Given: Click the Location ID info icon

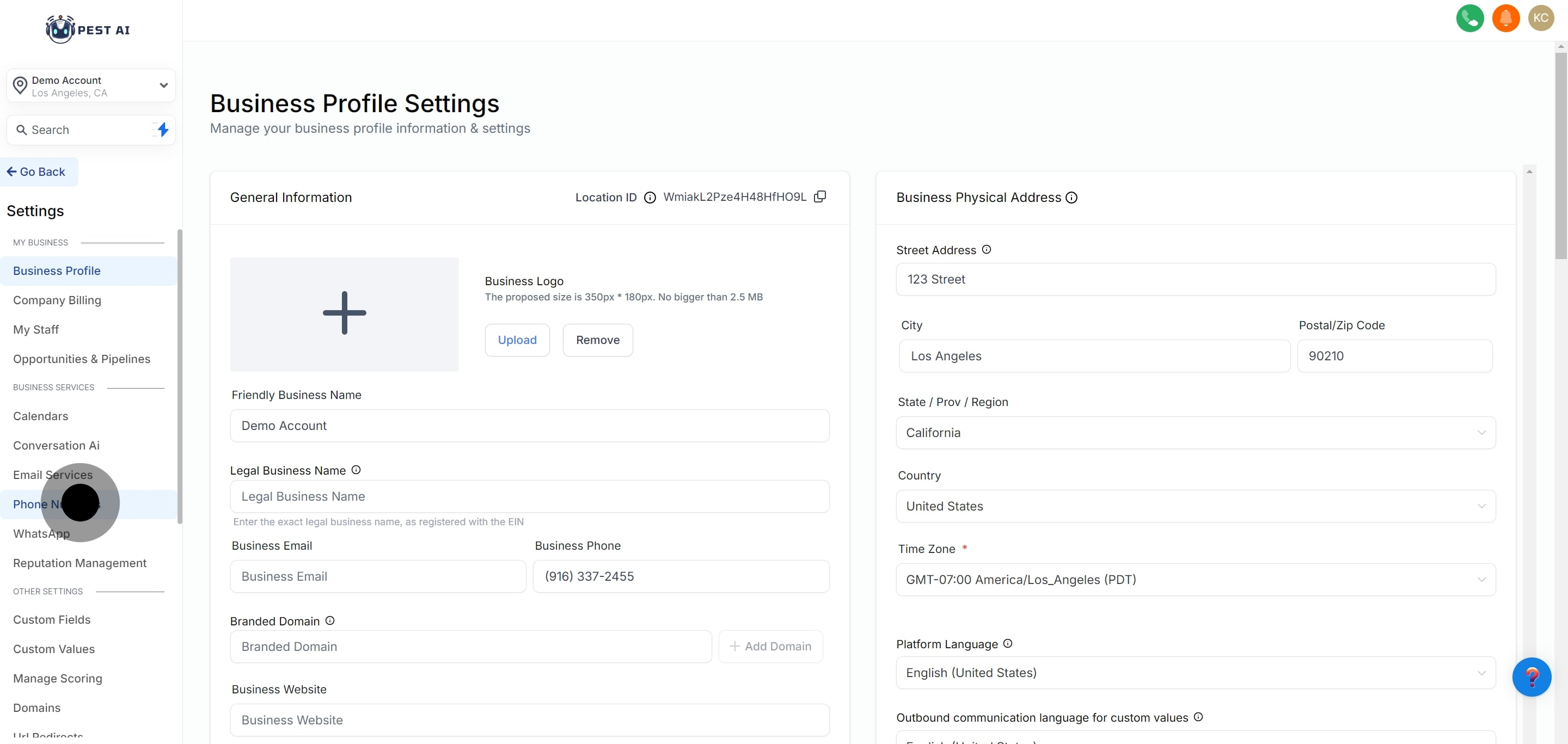Looking at the screenshot, I should pyautogui.click(x=650, y=198).
